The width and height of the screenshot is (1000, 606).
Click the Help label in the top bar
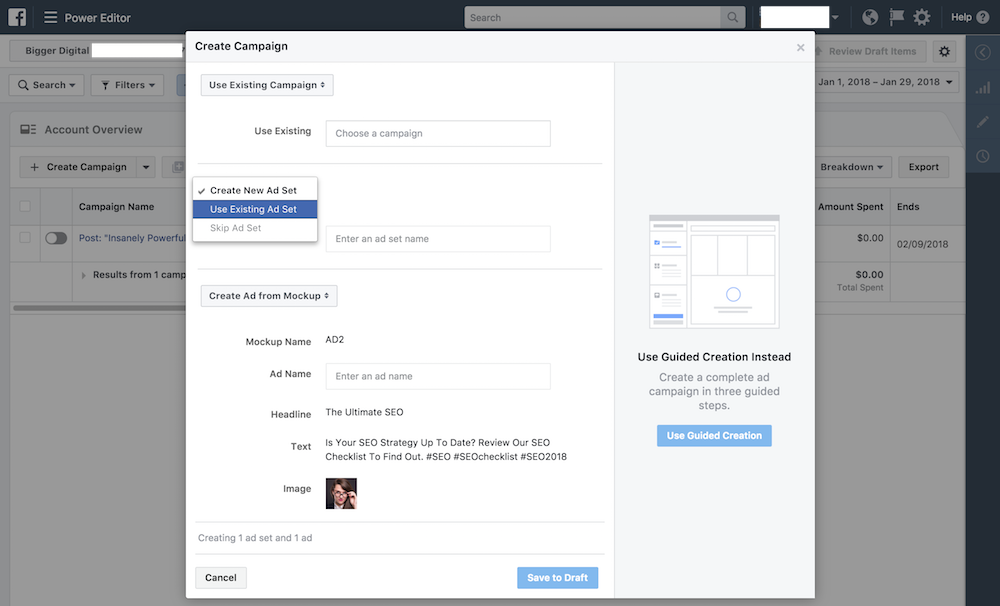[961, 17]
